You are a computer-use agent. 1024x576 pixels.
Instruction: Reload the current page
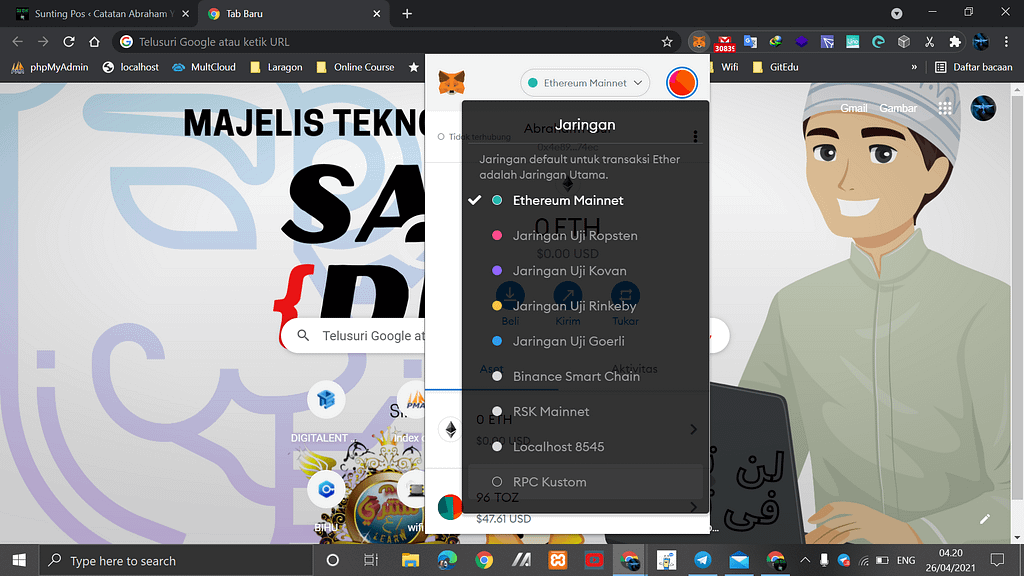(x=69, y=42)
